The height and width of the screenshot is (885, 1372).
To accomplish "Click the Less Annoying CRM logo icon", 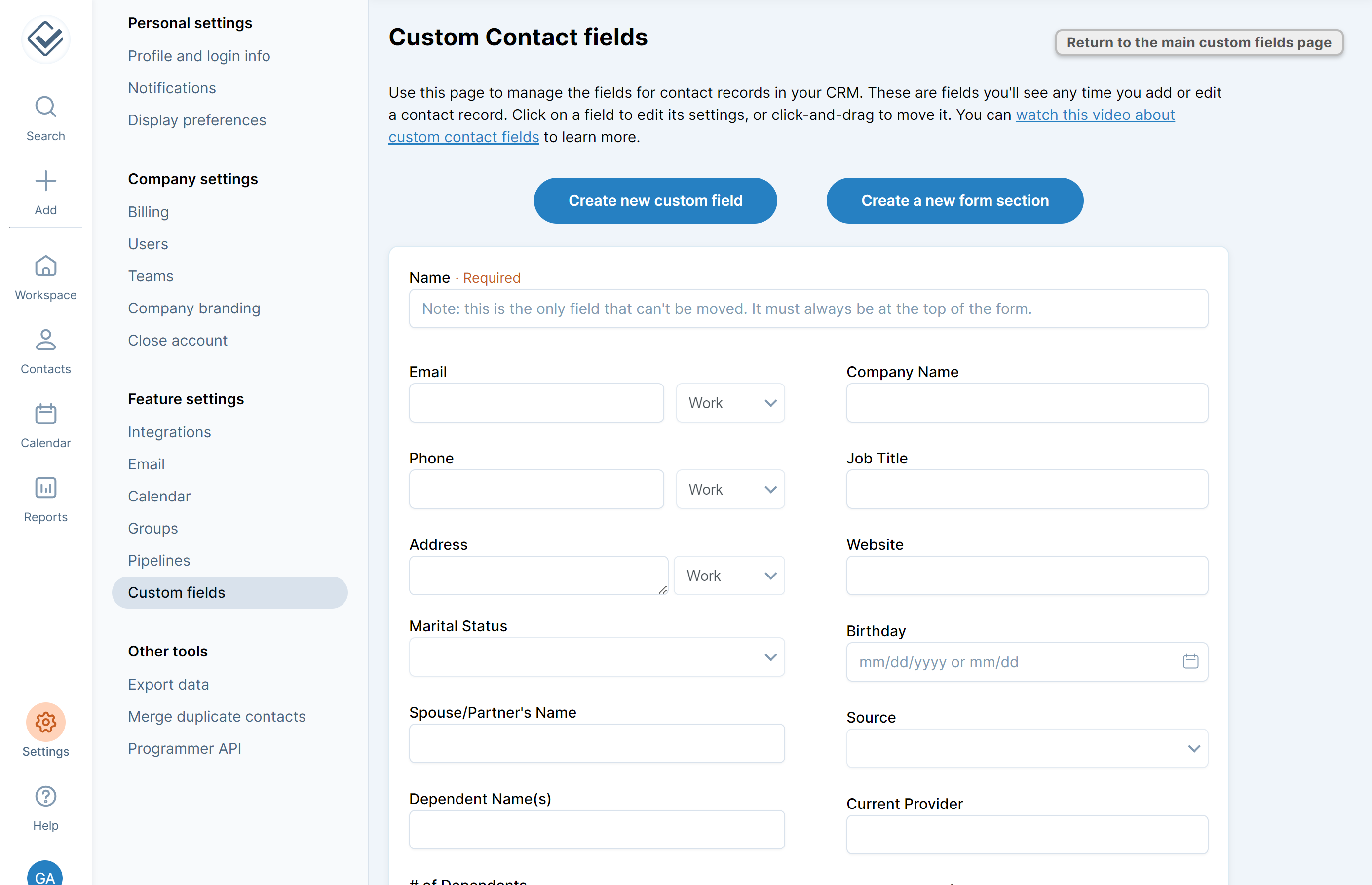I will [x=45, y=39].
